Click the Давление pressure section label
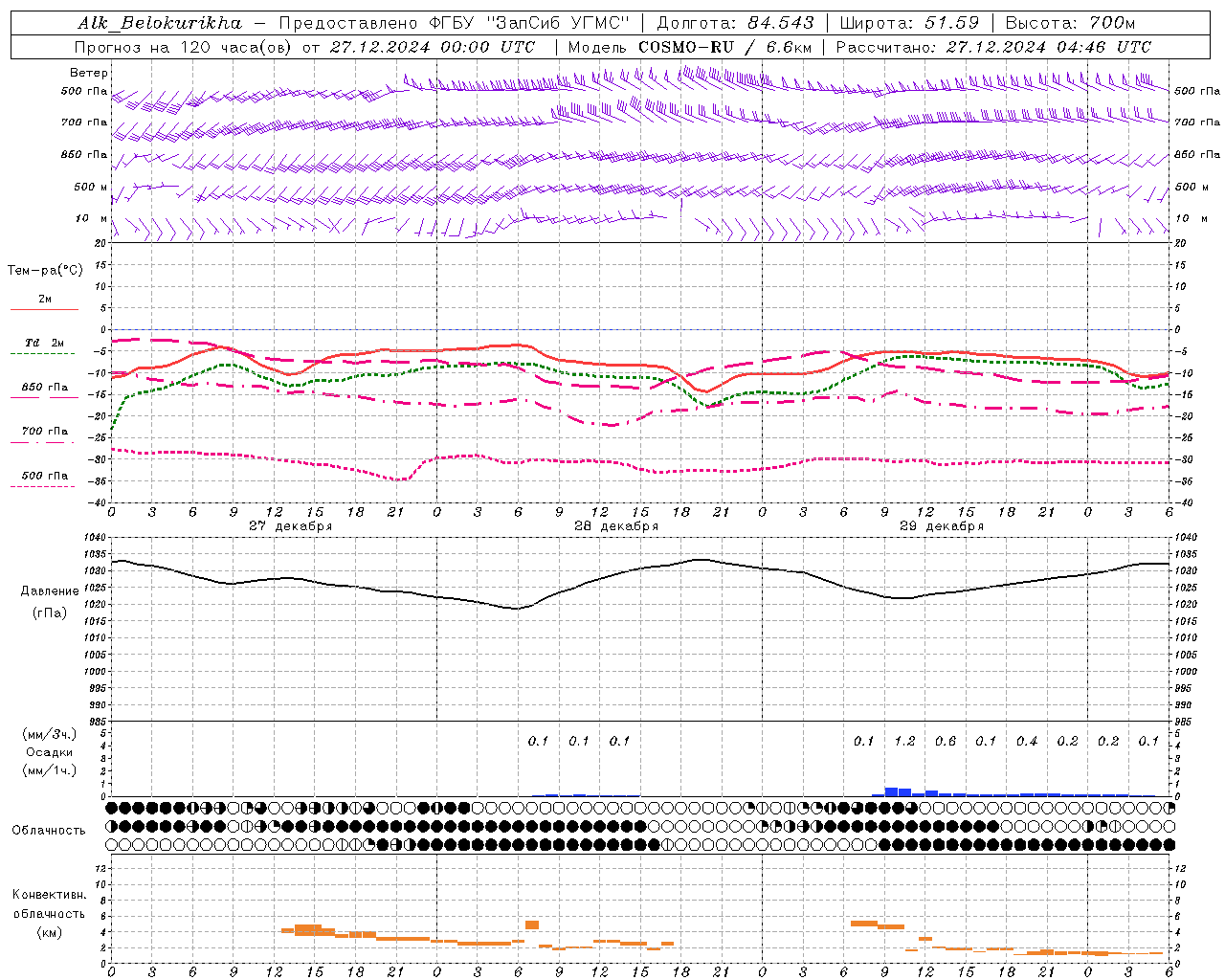1225x980 pixels. click(x=50, y=591)
